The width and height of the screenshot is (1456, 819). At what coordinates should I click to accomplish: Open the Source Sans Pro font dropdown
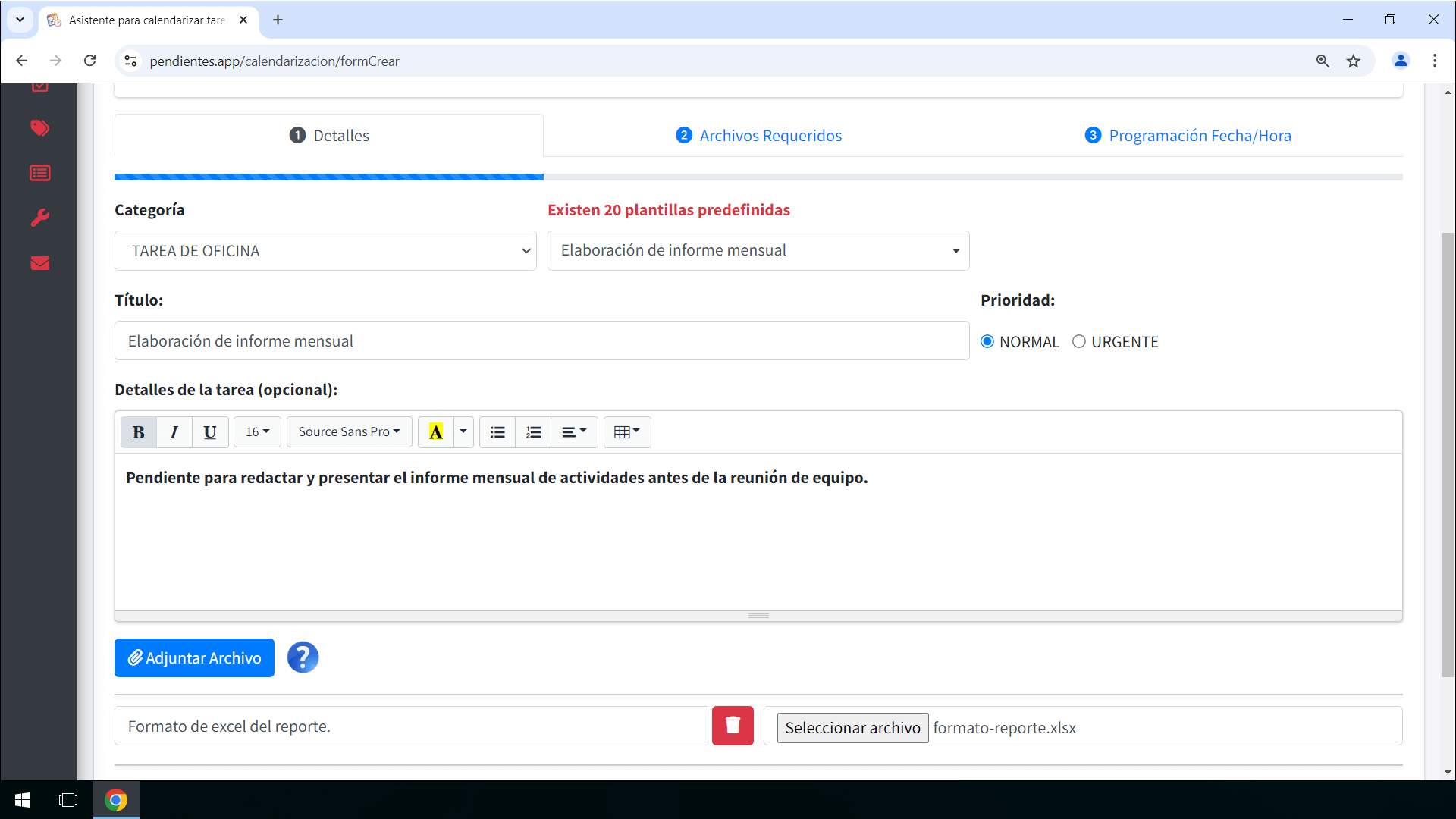(349, 432)
